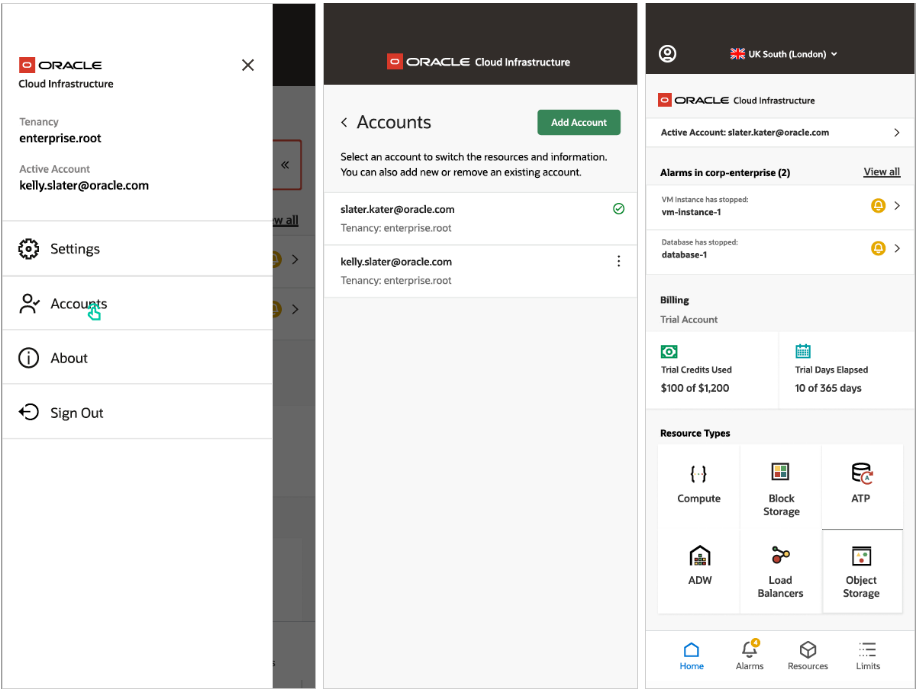916x690 pixels.
Task: Select the checkmark on slater.kater account
Action: (619, 209)
